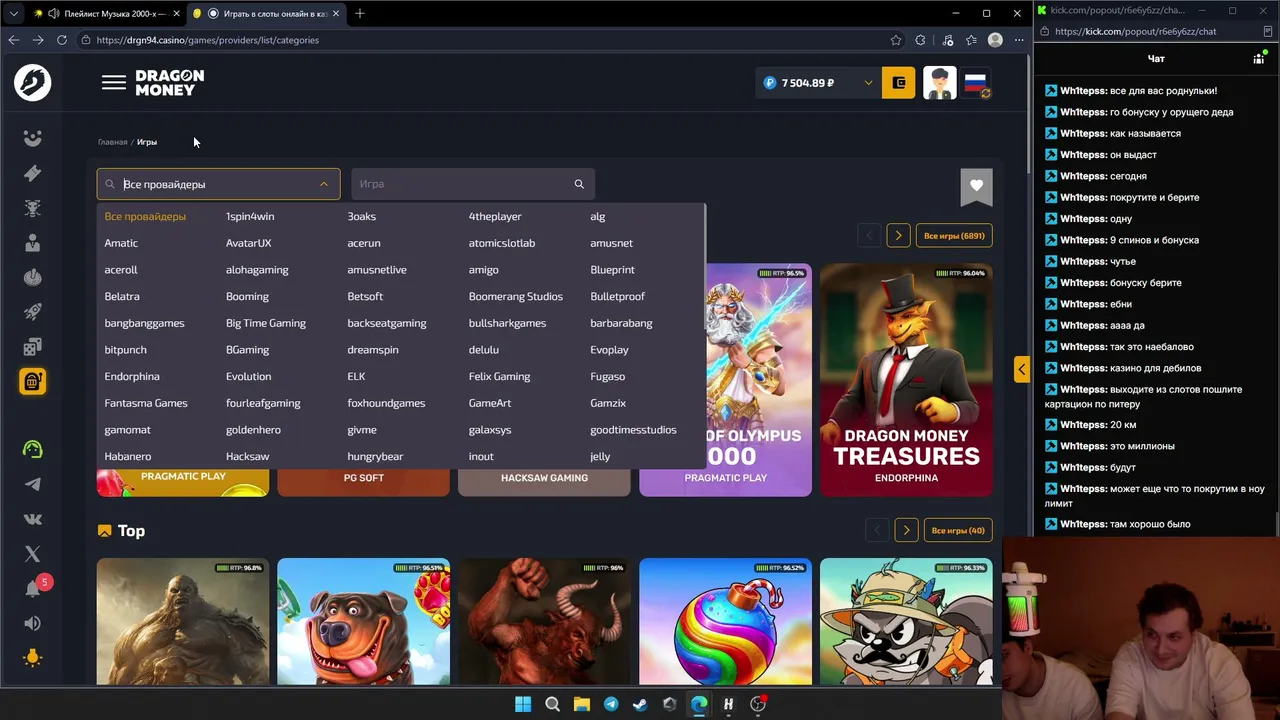Choose provider 3oaks
The image size is (1280, 720).
click(x=362, y=216)
